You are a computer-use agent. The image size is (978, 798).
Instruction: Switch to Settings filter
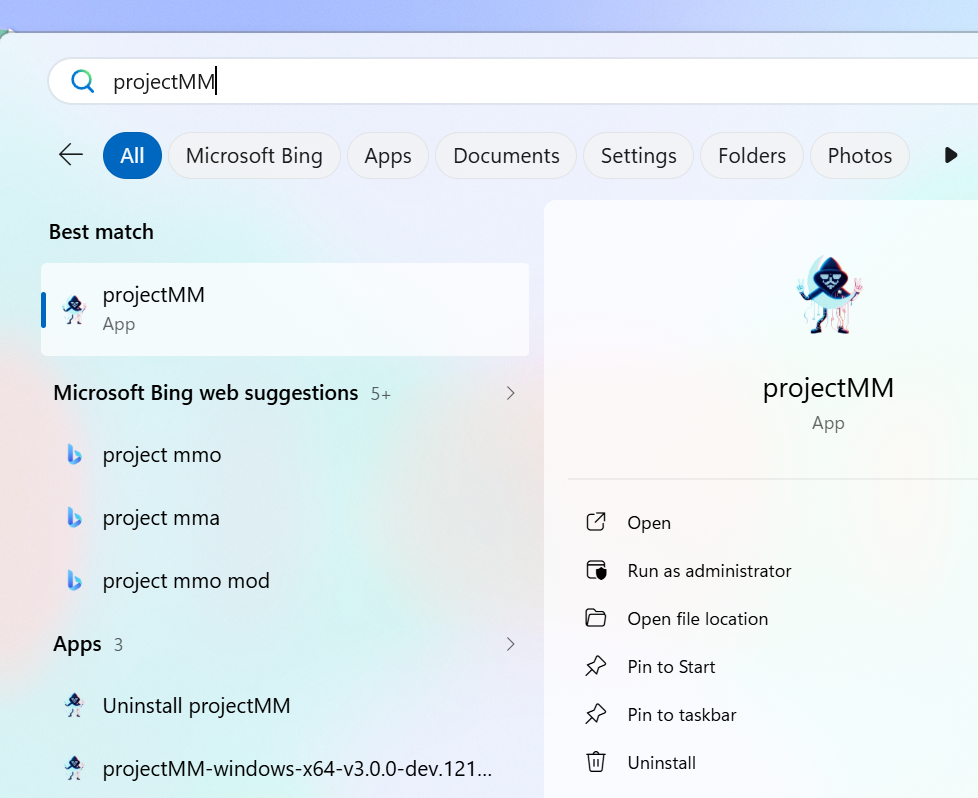coord(638,155)
